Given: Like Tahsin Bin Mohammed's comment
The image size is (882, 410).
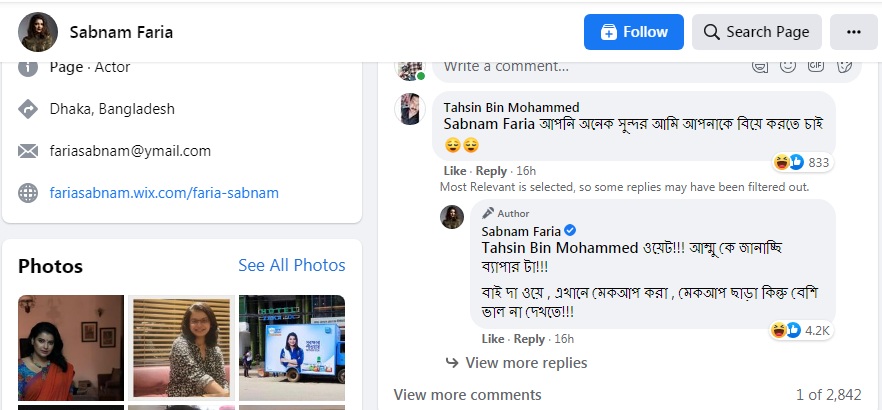Looking at the screenshot, I should pyautogui.click(x=455, y=171).
